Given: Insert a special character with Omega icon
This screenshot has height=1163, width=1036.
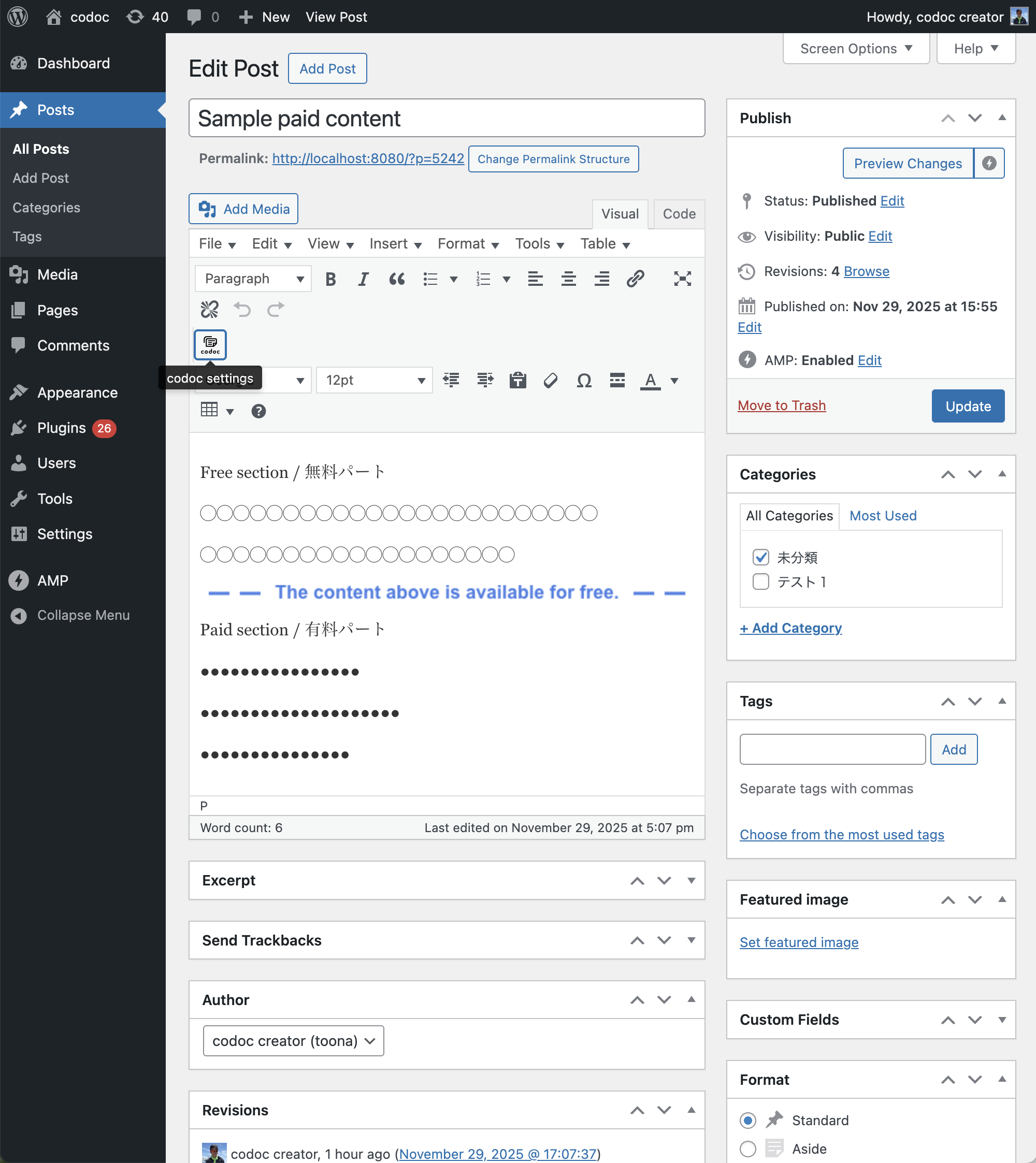Looking at the screenshot, I should point(583,380).
